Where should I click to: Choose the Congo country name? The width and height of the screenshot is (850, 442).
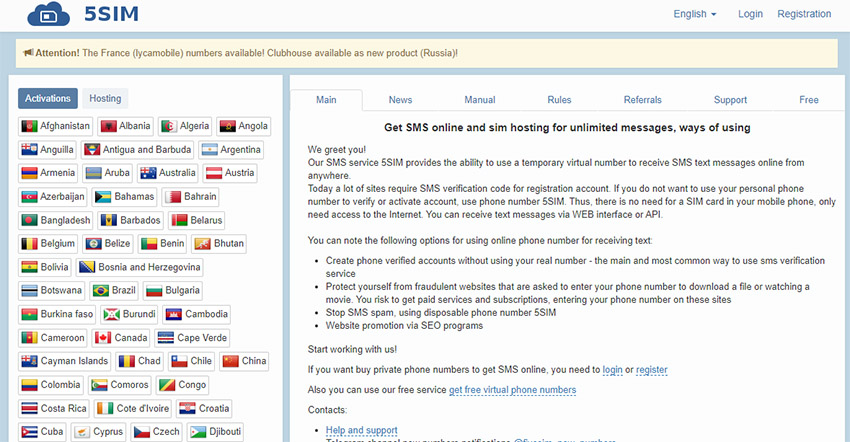point(192,385)
